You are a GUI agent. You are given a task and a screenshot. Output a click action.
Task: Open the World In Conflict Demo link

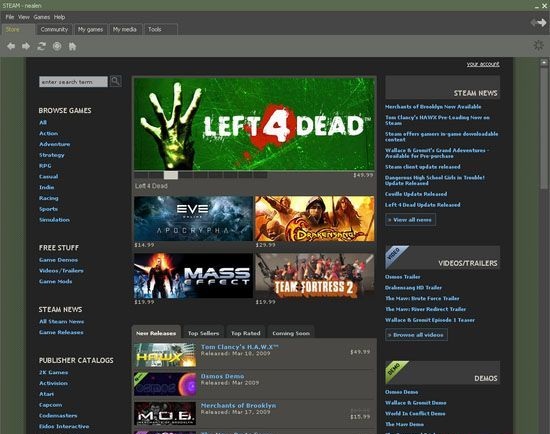coord(415,413)
